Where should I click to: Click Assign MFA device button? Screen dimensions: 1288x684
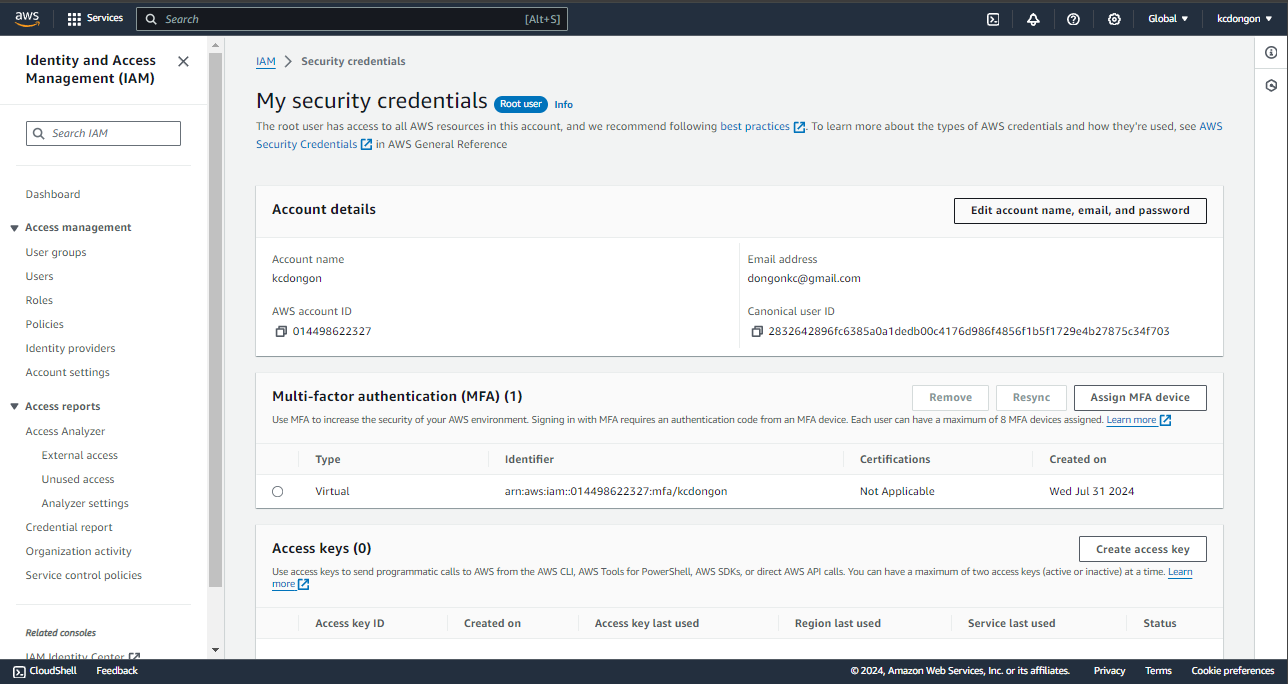point(1139,397)
